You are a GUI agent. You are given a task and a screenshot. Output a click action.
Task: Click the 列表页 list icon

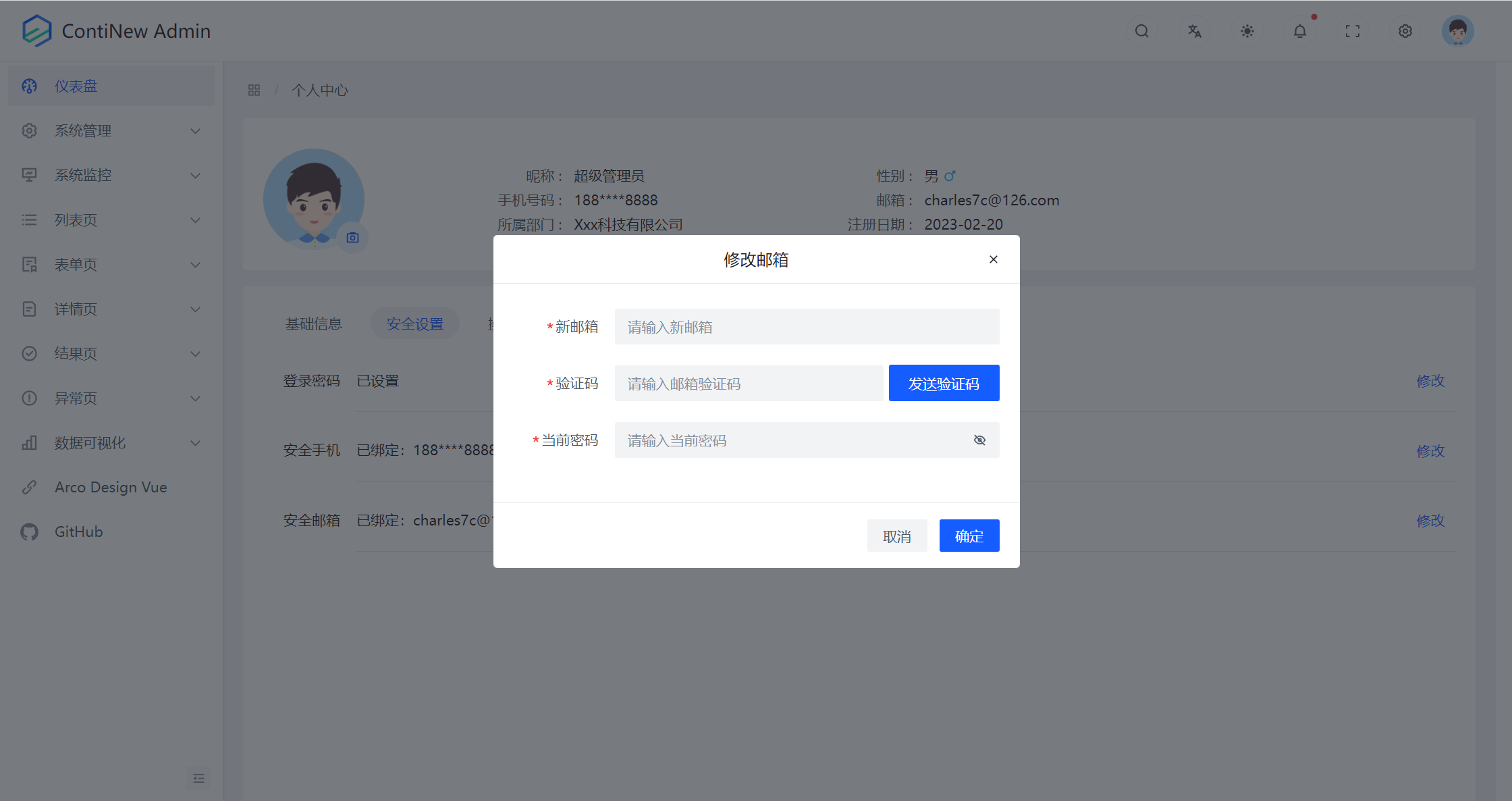point(29,219)
